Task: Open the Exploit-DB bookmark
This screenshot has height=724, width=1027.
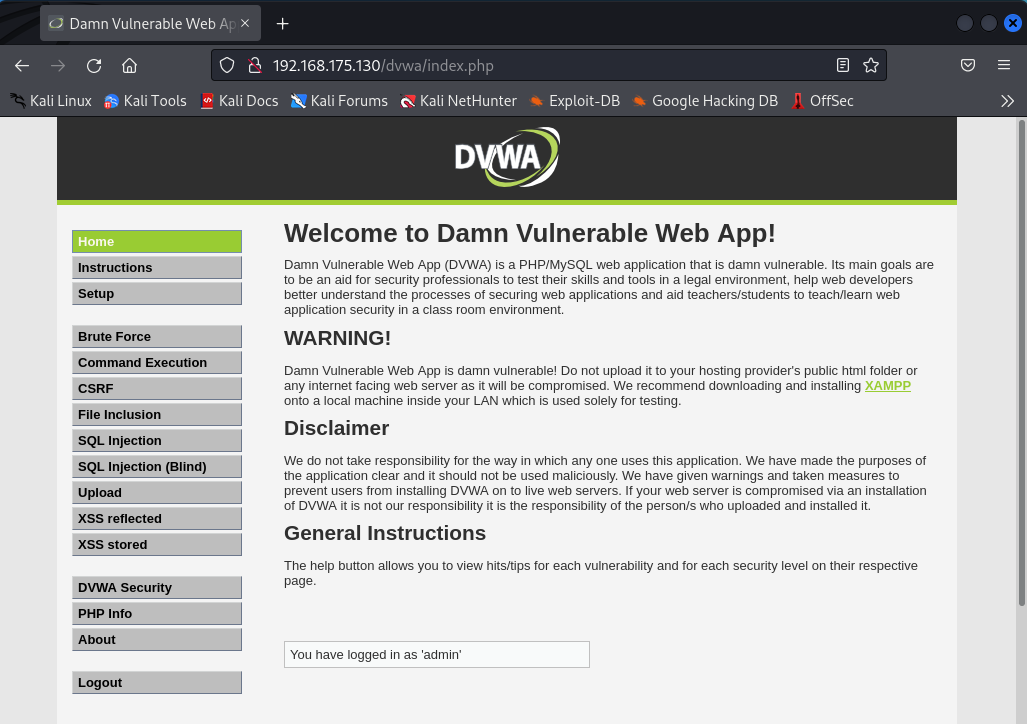Action: (x=574, y=101)
